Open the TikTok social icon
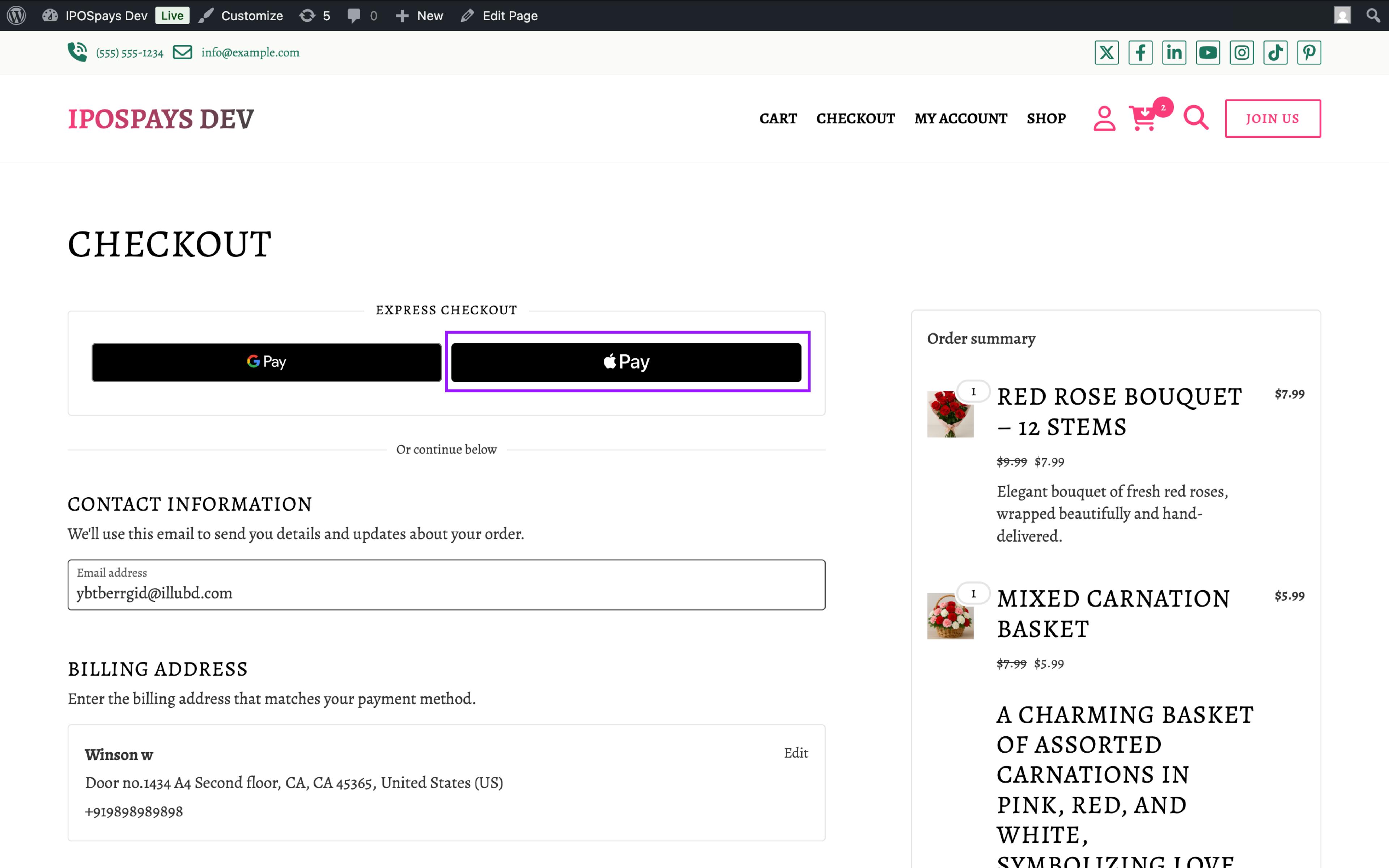The height and width of the screenshot is (868, 1389). (1275, 52)
